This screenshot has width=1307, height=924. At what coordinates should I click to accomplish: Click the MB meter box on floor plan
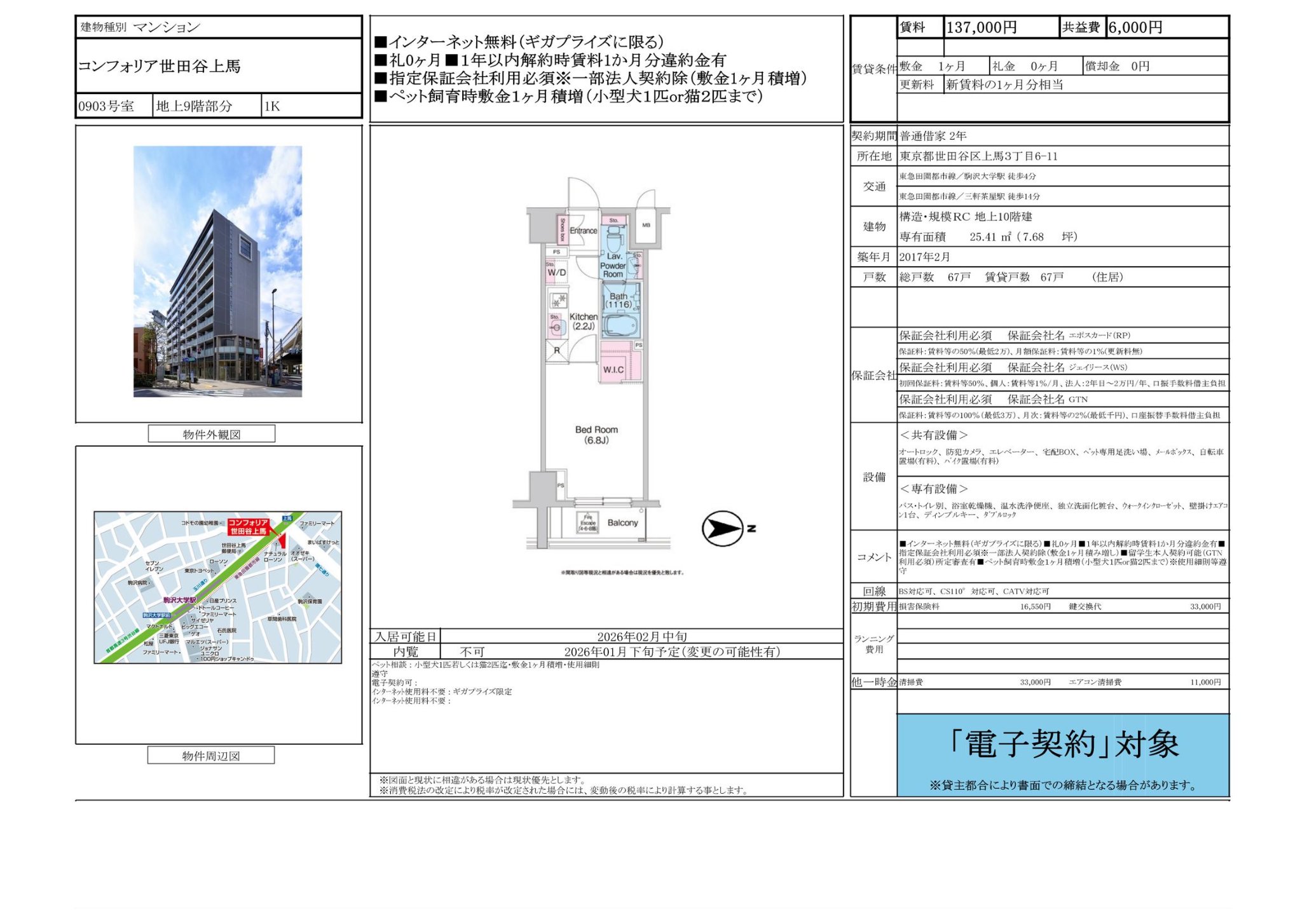point(646,226)
